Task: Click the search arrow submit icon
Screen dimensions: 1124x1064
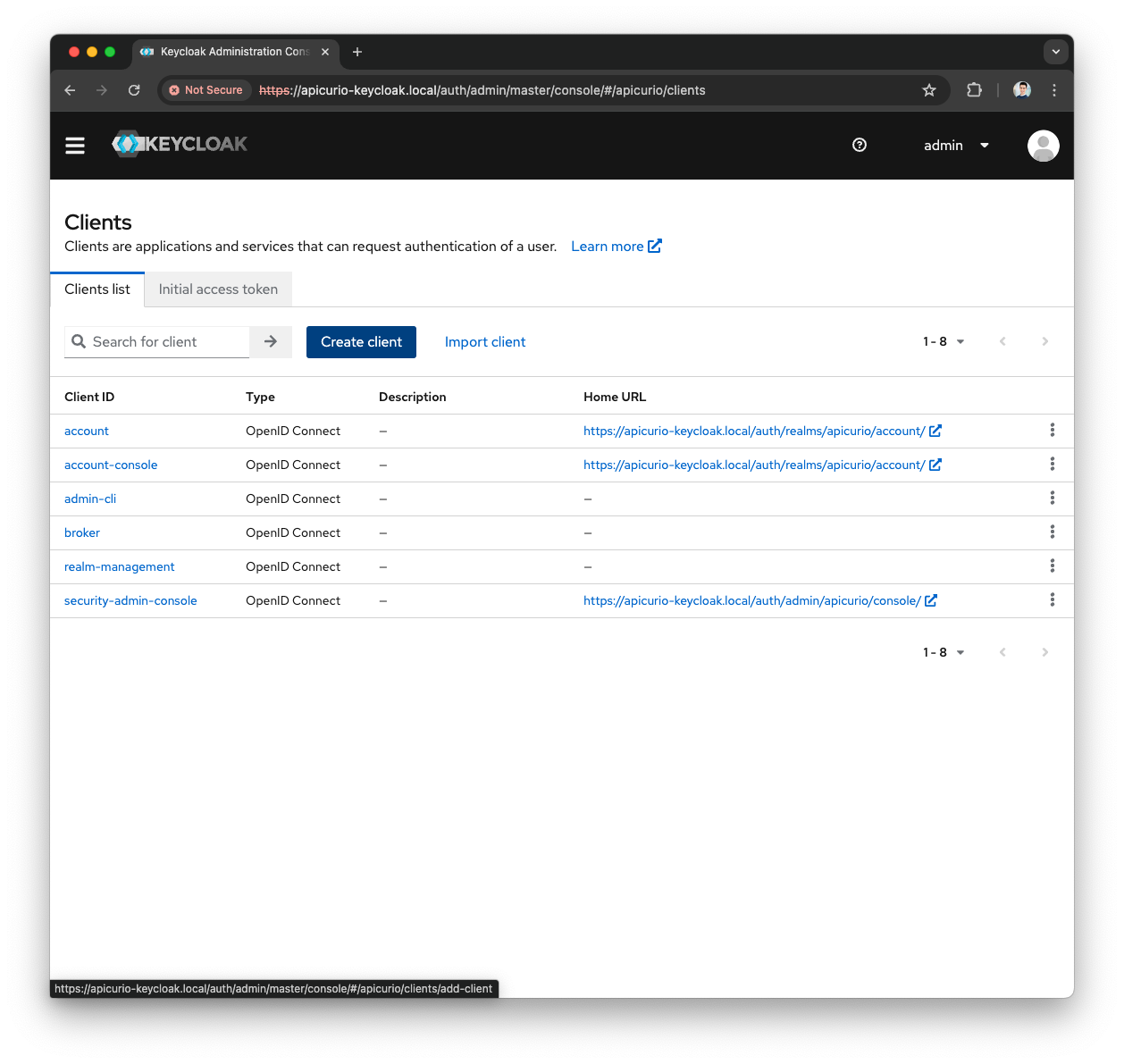Action: (x=270, y=341)
